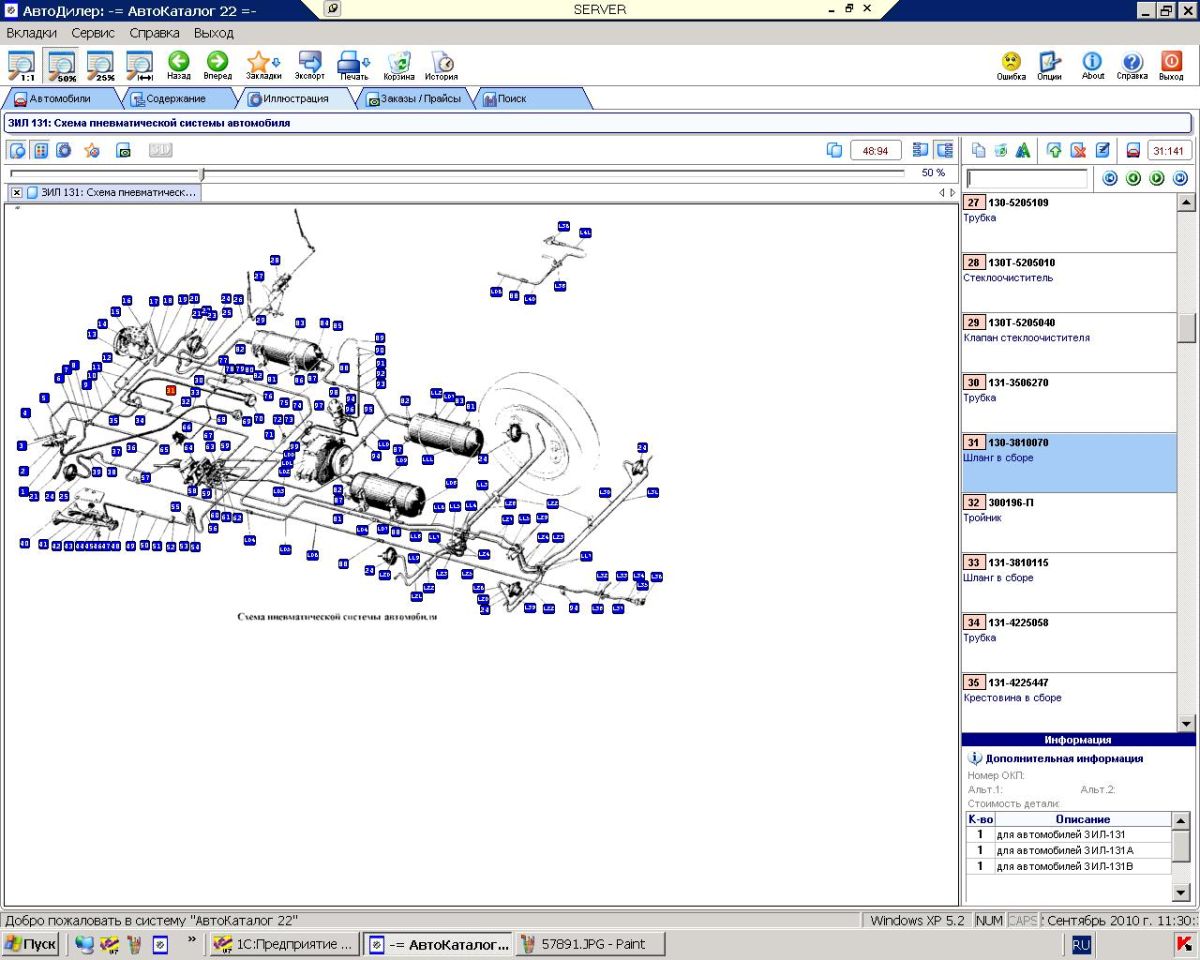Image resolution: width=1200 pixels, height=960 pixels.
Task: Jump to first part with blue button
Action: tap(1109, 178)
